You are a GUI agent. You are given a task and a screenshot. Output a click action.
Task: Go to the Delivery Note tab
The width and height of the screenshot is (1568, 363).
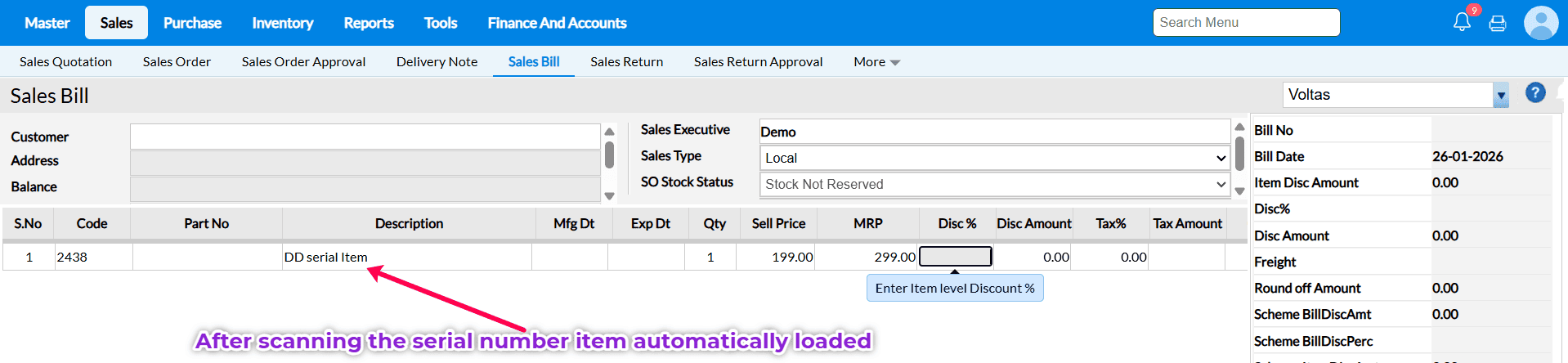point(437,62)
